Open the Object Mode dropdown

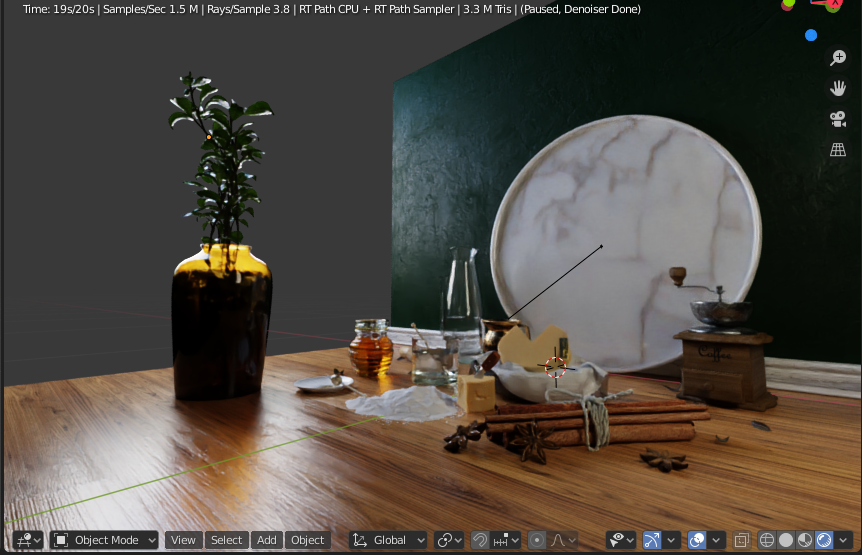tap(105, 540)
